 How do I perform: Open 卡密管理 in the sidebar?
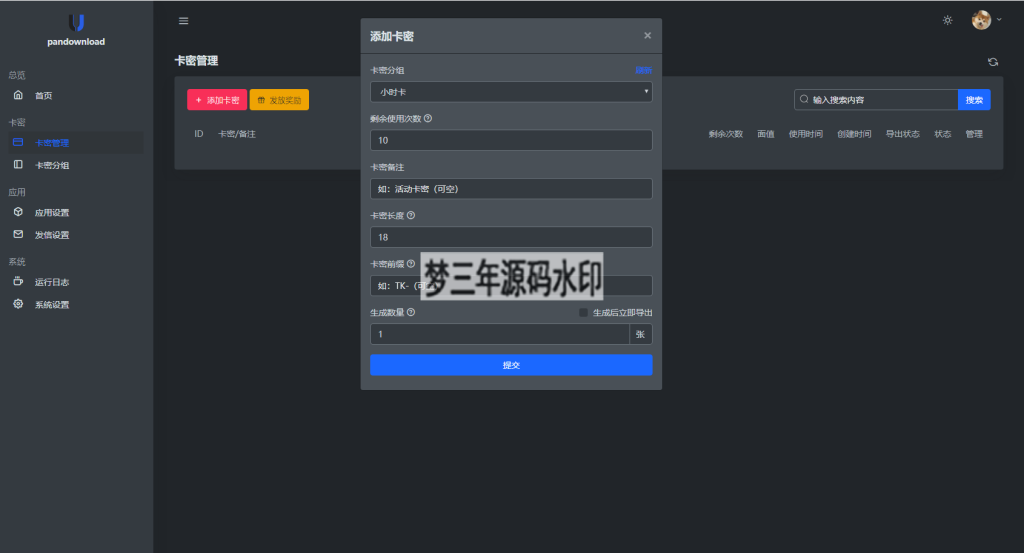click(x=52, y=143)
